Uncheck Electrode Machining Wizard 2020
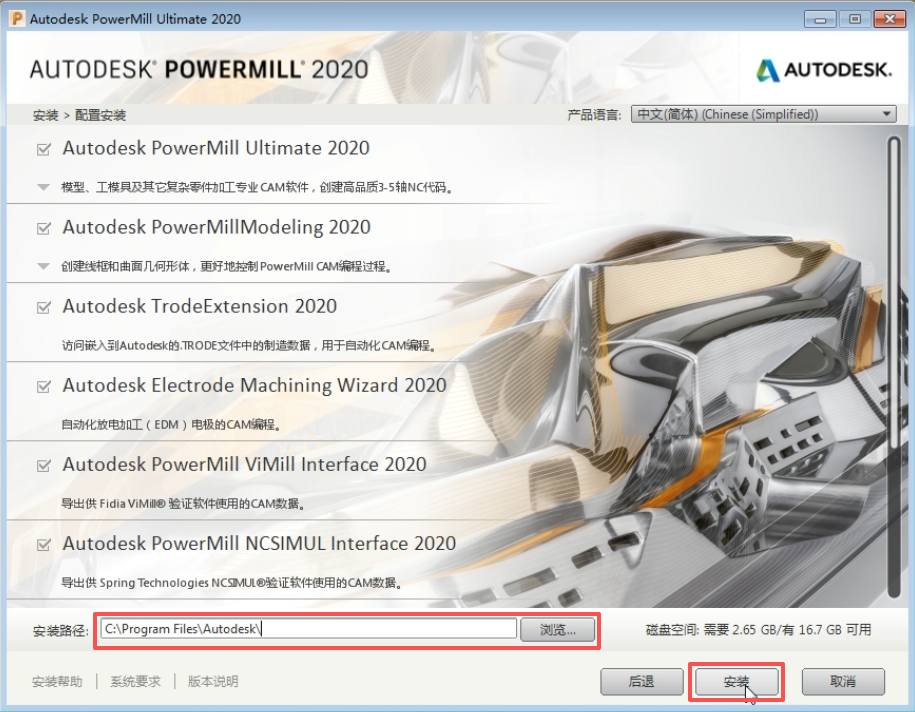Viewport: 915px width, 712px height. [x=44, y=387]
